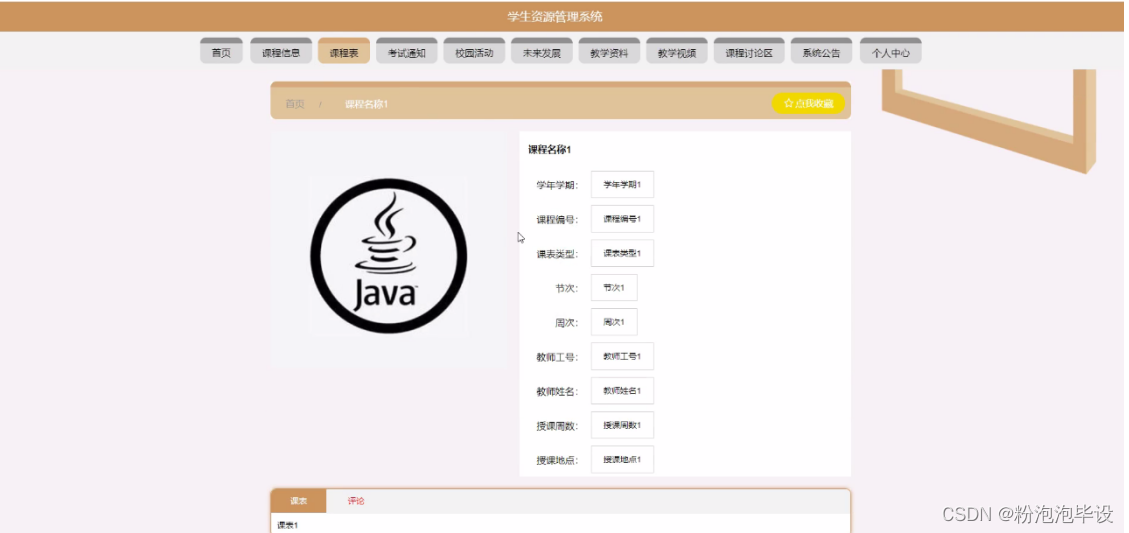Click the 课程编号1 value box
Image resolution: width=1129 pixels, height=533 pixels.
[x=622, y=219]
